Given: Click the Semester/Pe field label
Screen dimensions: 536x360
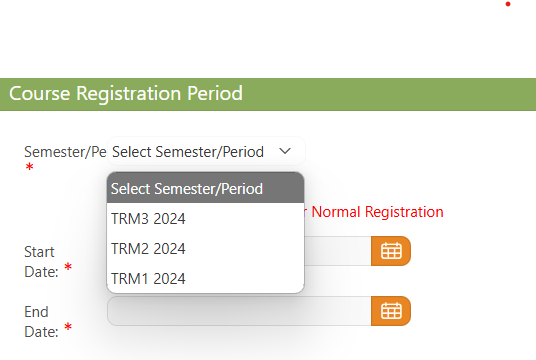Looking at the screenshot, I should [65, 152].
